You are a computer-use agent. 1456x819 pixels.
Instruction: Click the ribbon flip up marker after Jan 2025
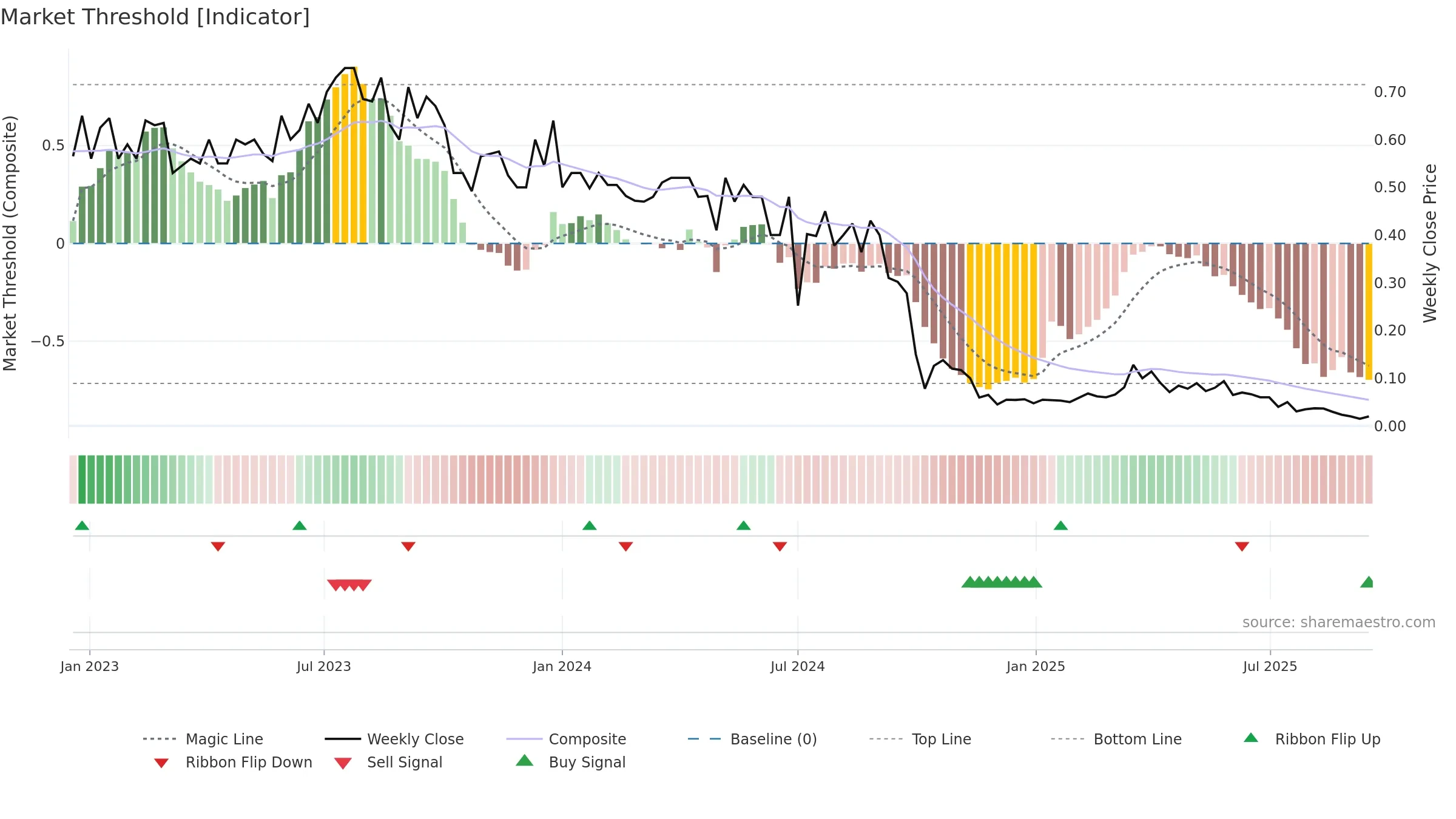coord(1060,525)
